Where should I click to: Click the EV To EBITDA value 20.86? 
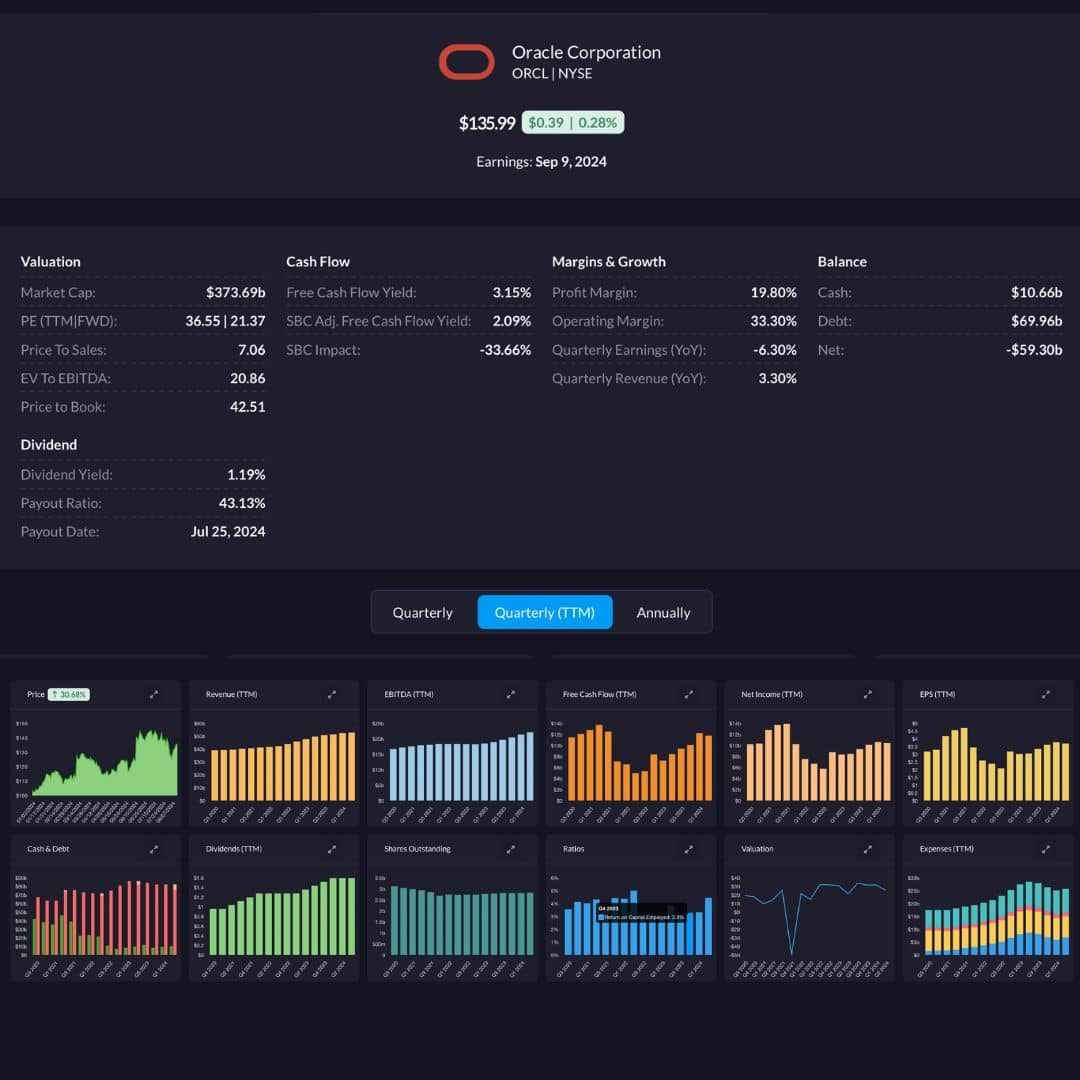[247, 378]
